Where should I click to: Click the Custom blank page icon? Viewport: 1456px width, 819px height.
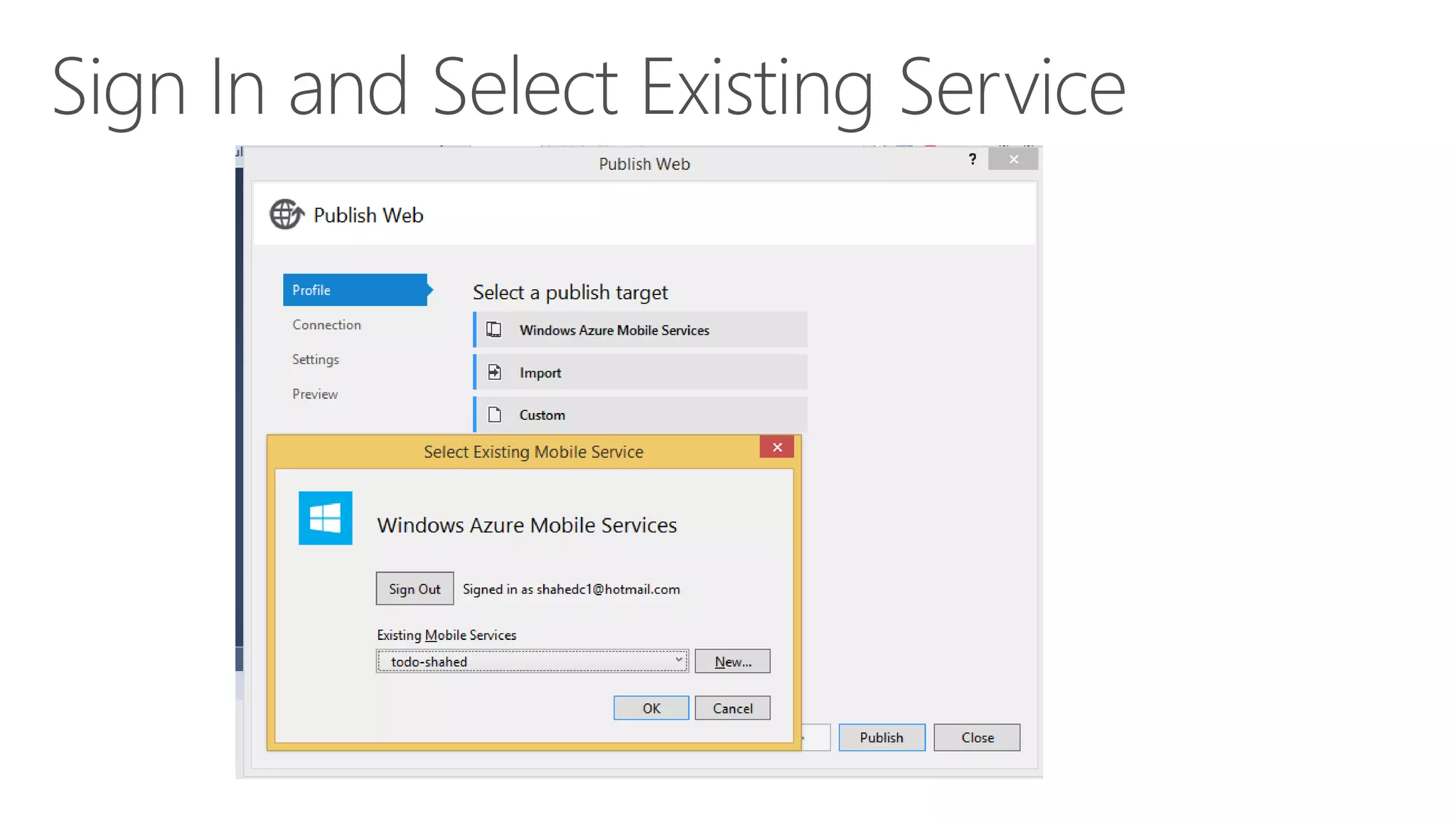(x=495, y=414)
